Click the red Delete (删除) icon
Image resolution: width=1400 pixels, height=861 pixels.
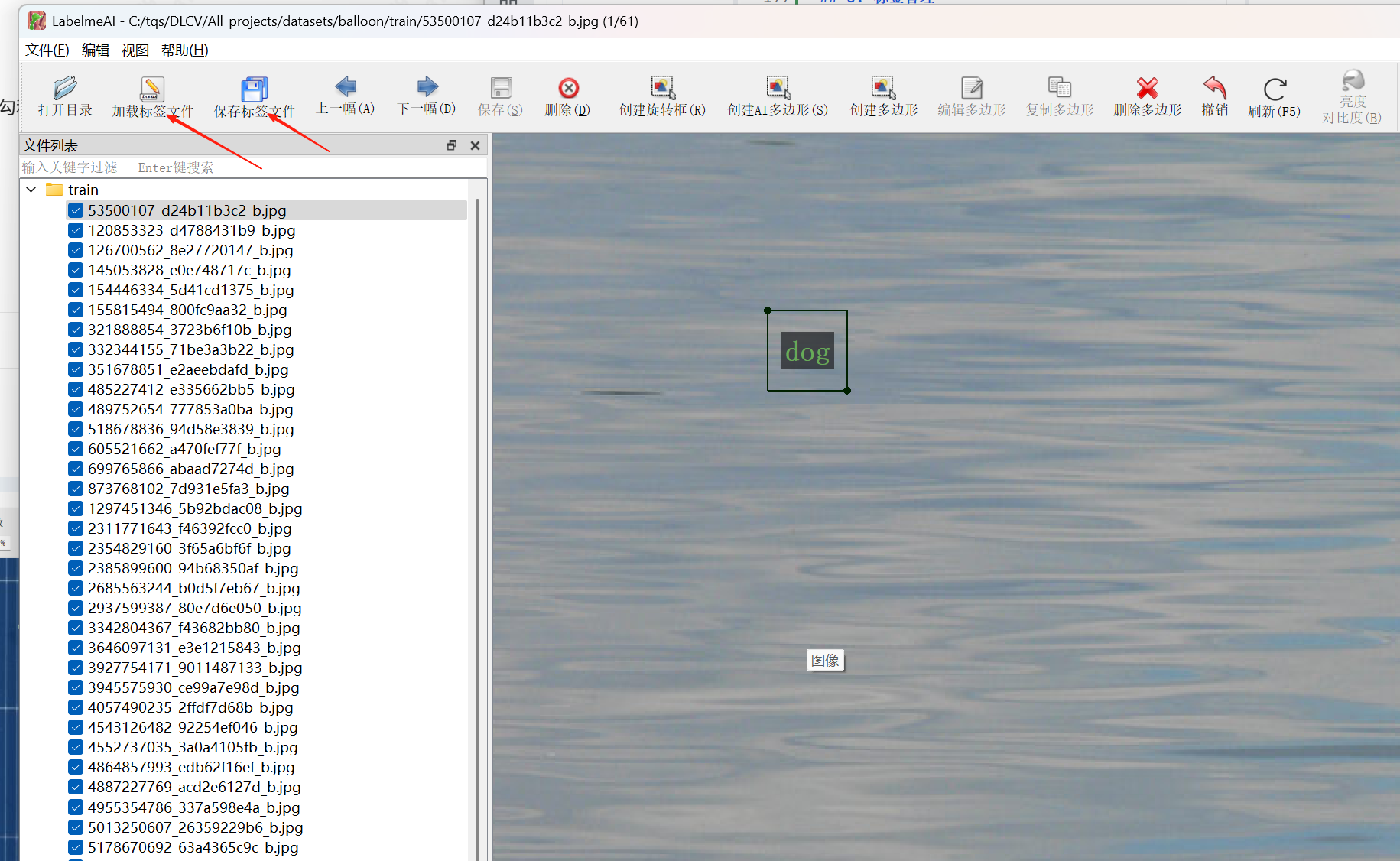pyautogui.click(x=567, y=89)
